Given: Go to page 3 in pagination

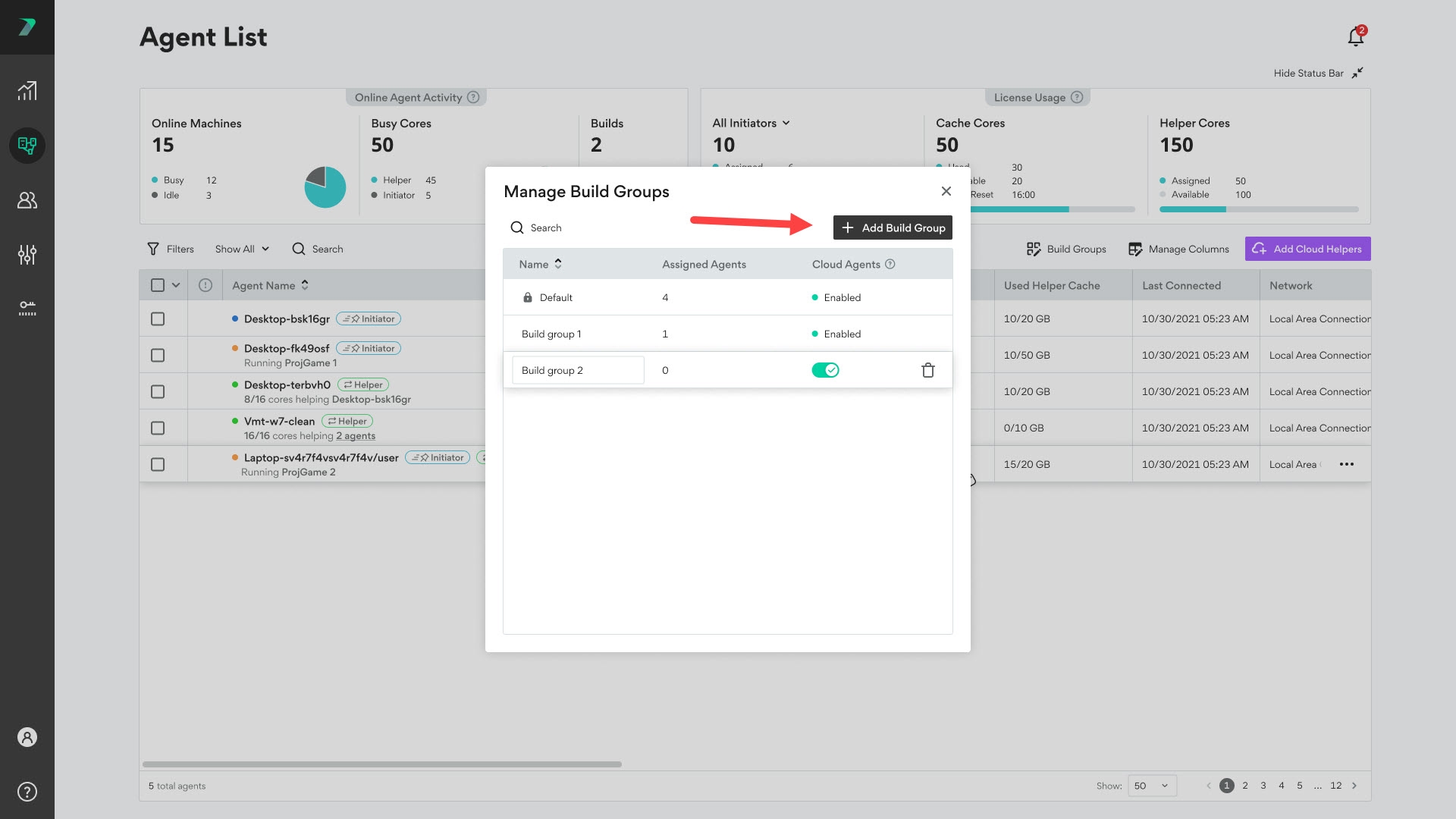Looking at the screenshot, I should click(1263, 786).
